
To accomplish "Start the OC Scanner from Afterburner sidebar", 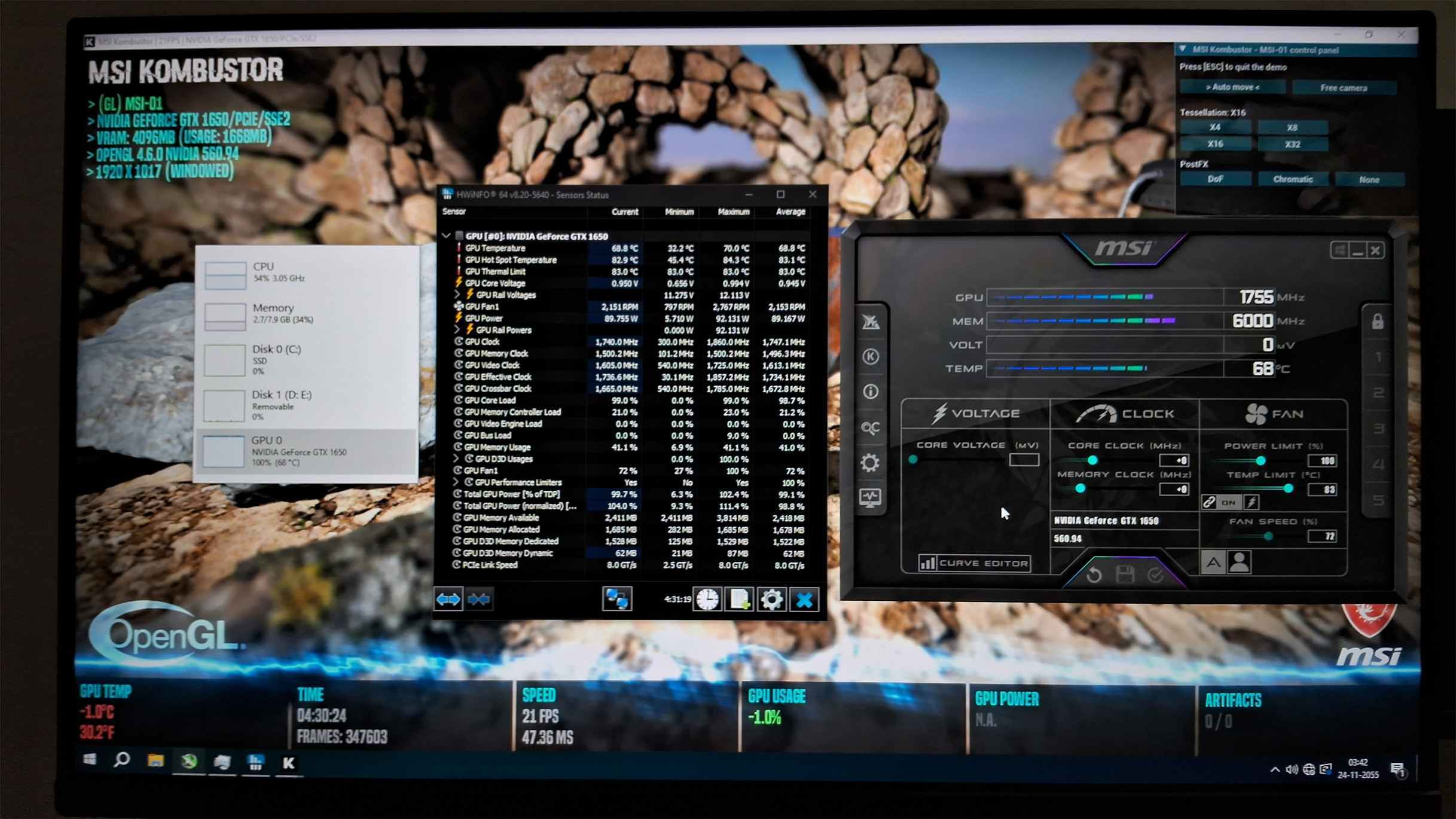I will (x=870, y=427).
